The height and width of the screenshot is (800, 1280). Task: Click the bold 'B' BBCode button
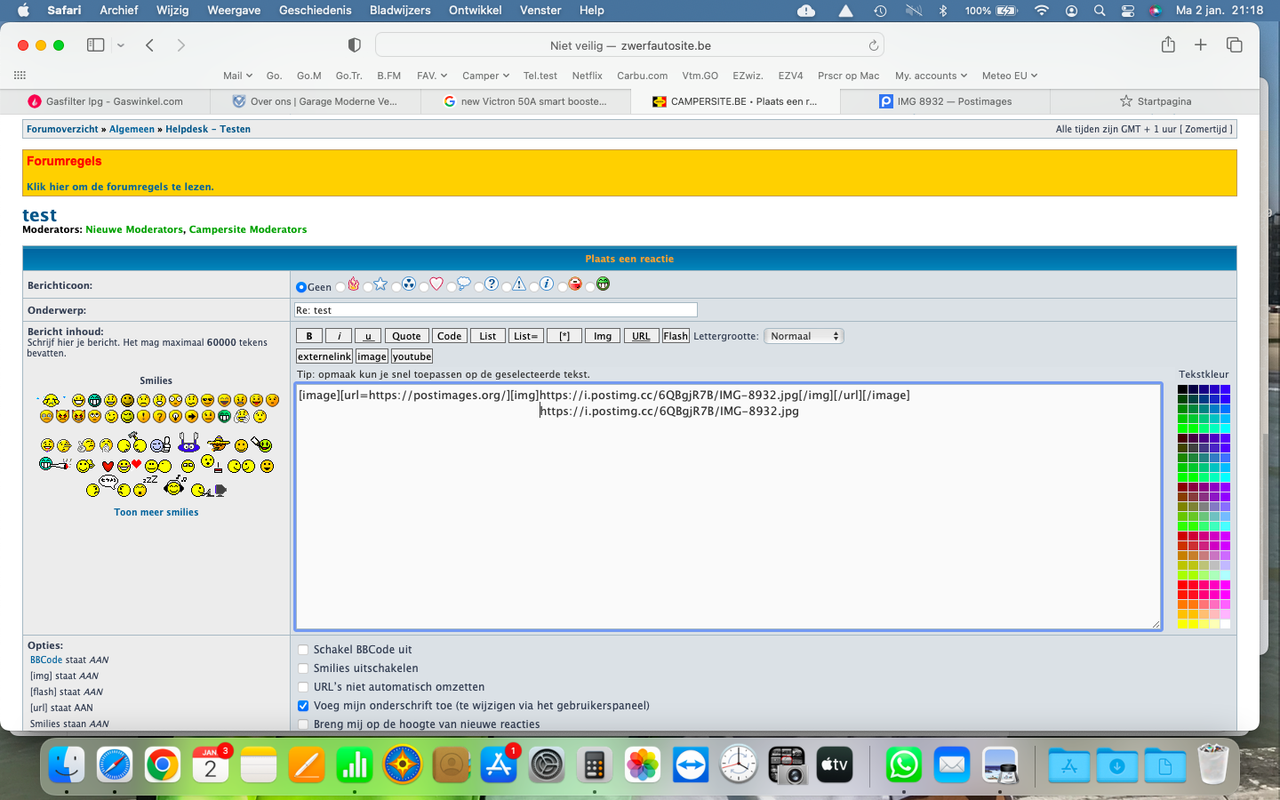[x=310, y=336]
